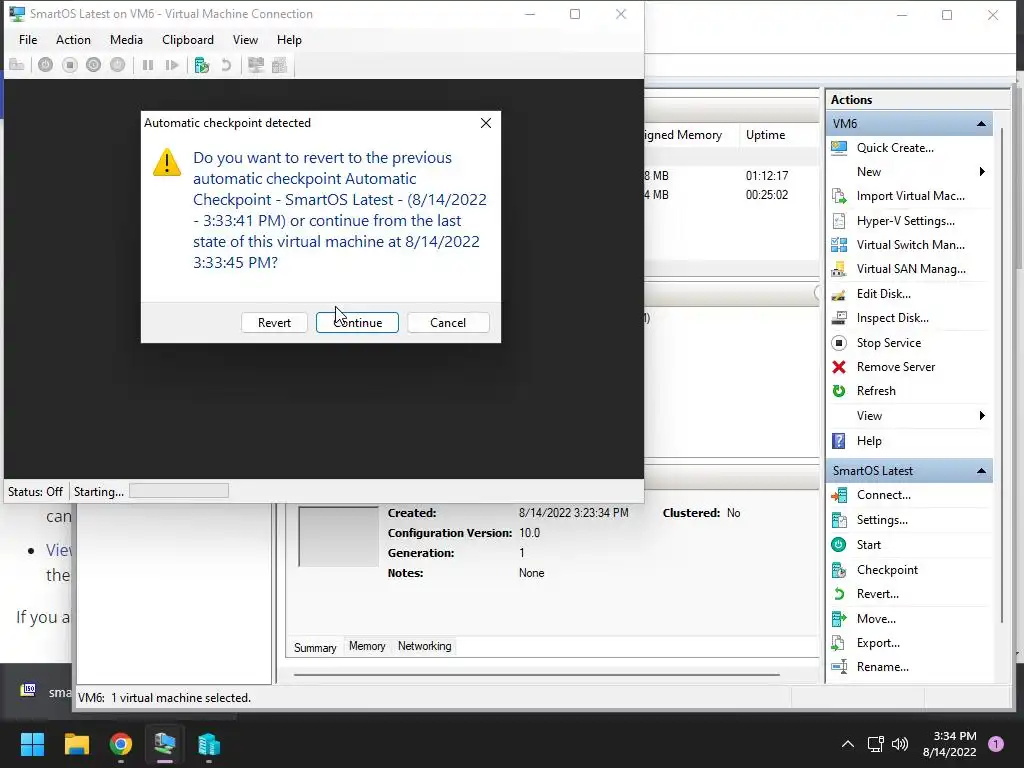Click the Turn Off toolbar icon
The image size is (1024, 768).
[70, 65]
